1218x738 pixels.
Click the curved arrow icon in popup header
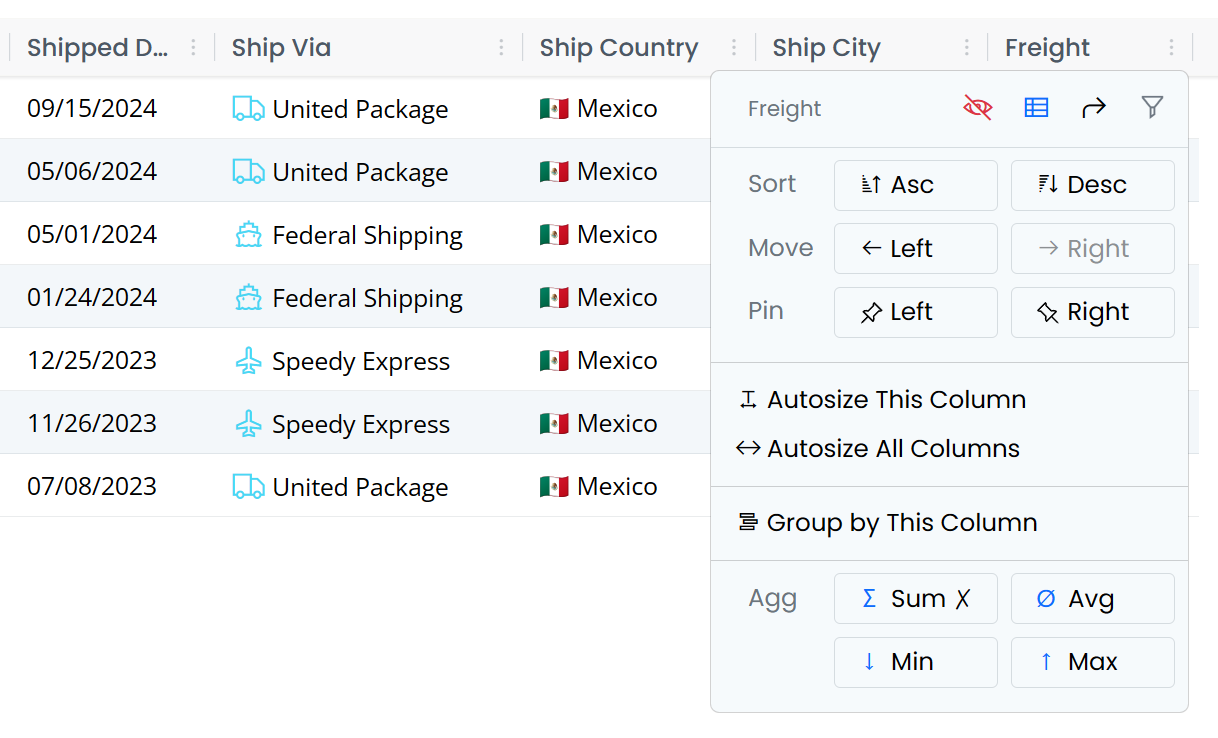pos(1094,108)
